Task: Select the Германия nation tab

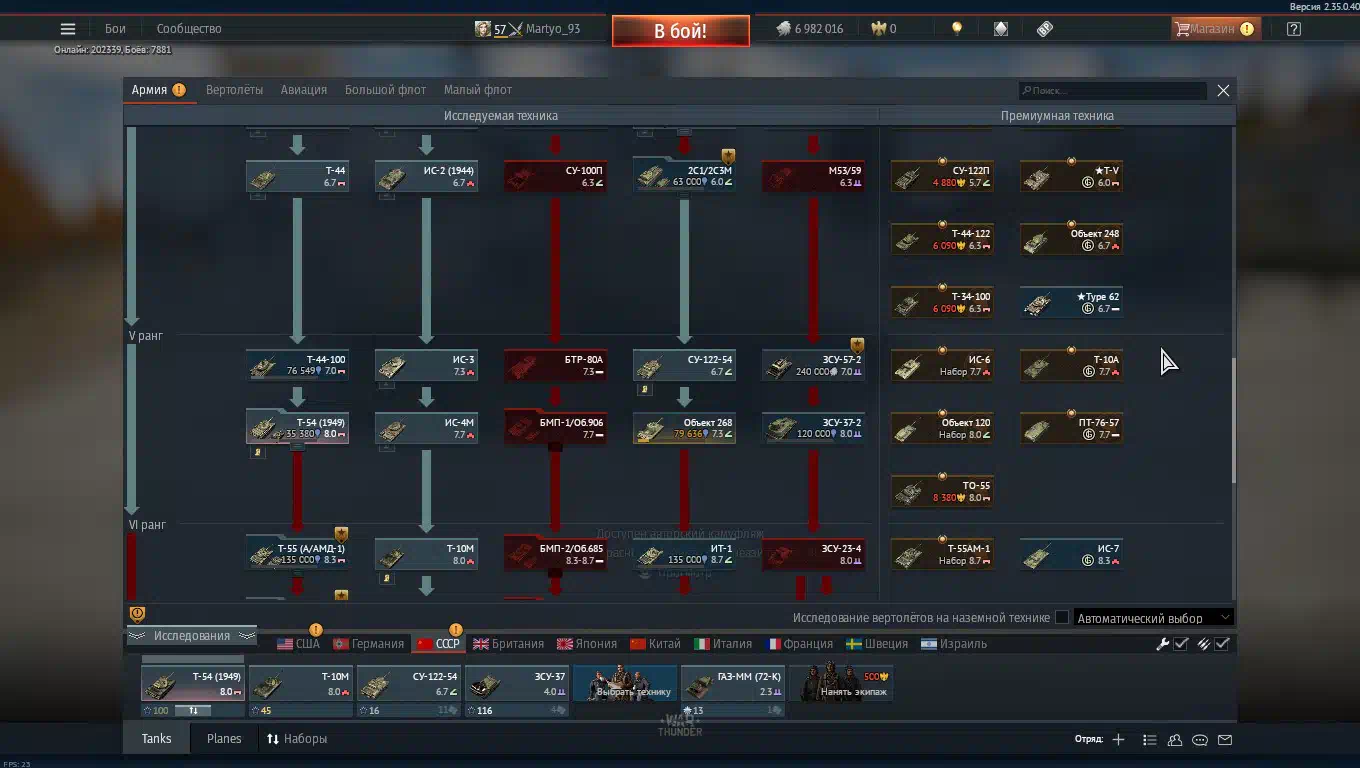Action: (x=369, y=644)
